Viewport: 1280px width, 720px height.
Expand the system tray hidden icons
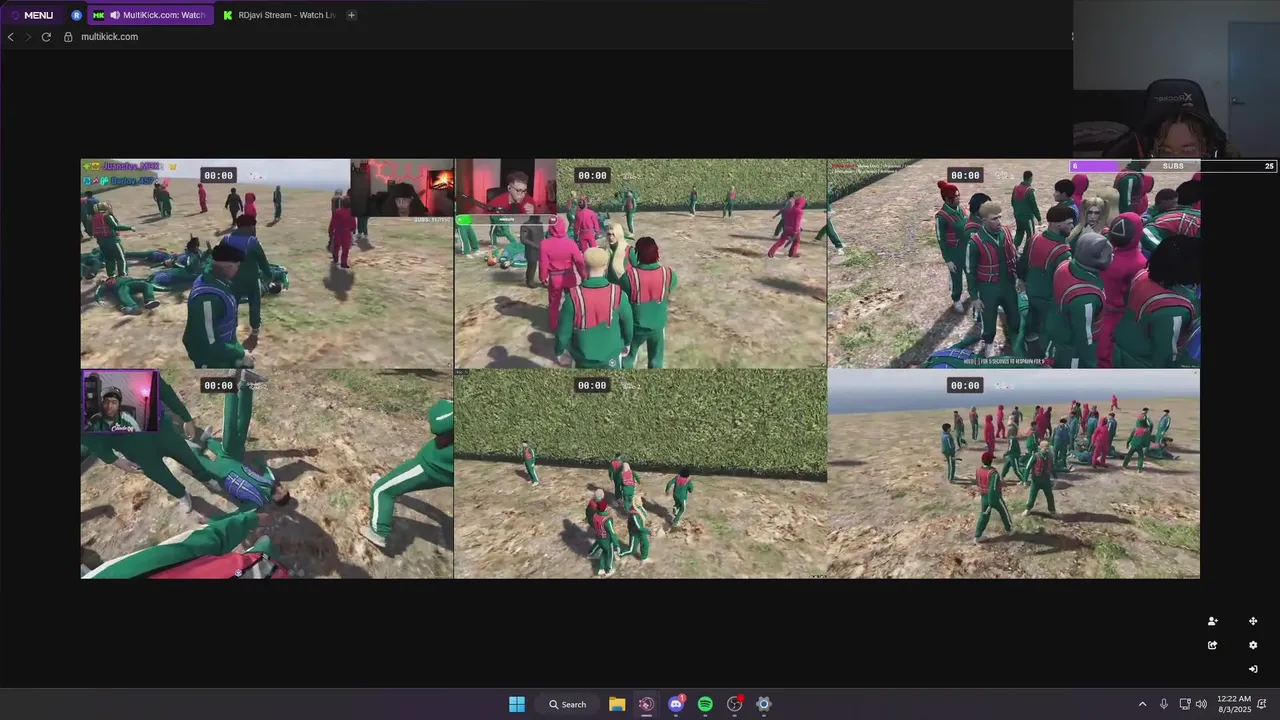pyautogui.click(x=1142, y=704)
